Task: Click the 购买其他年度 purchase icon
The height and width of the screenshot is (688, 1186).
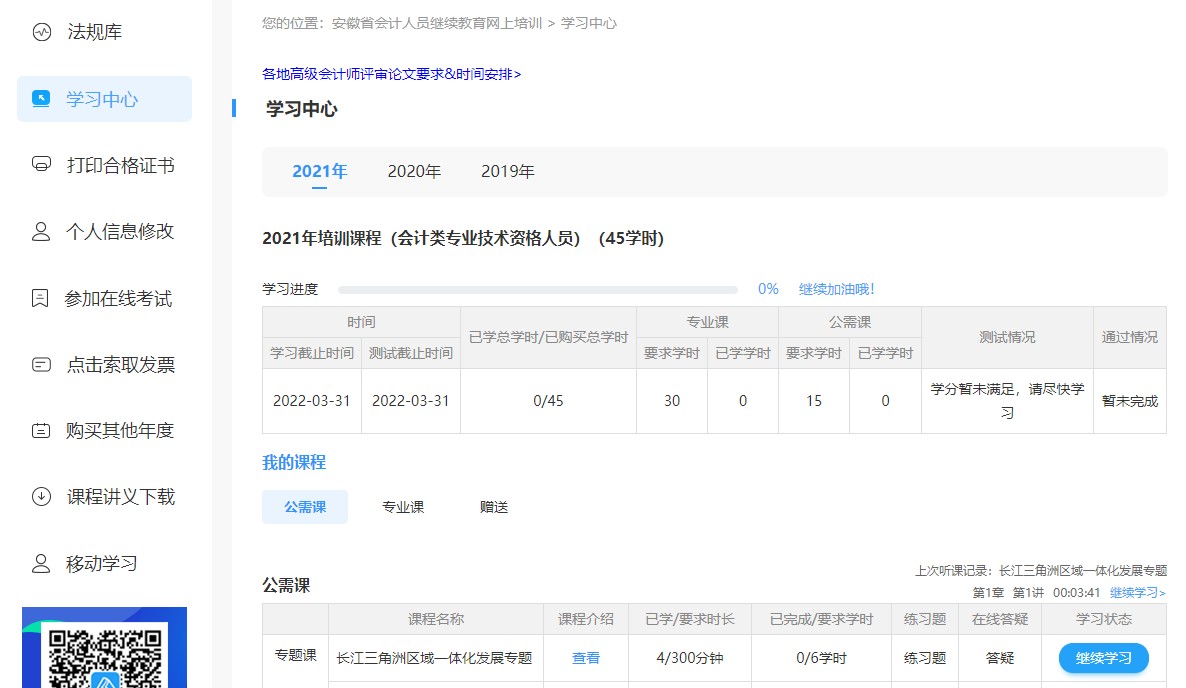Action: [x=41, y=430]
